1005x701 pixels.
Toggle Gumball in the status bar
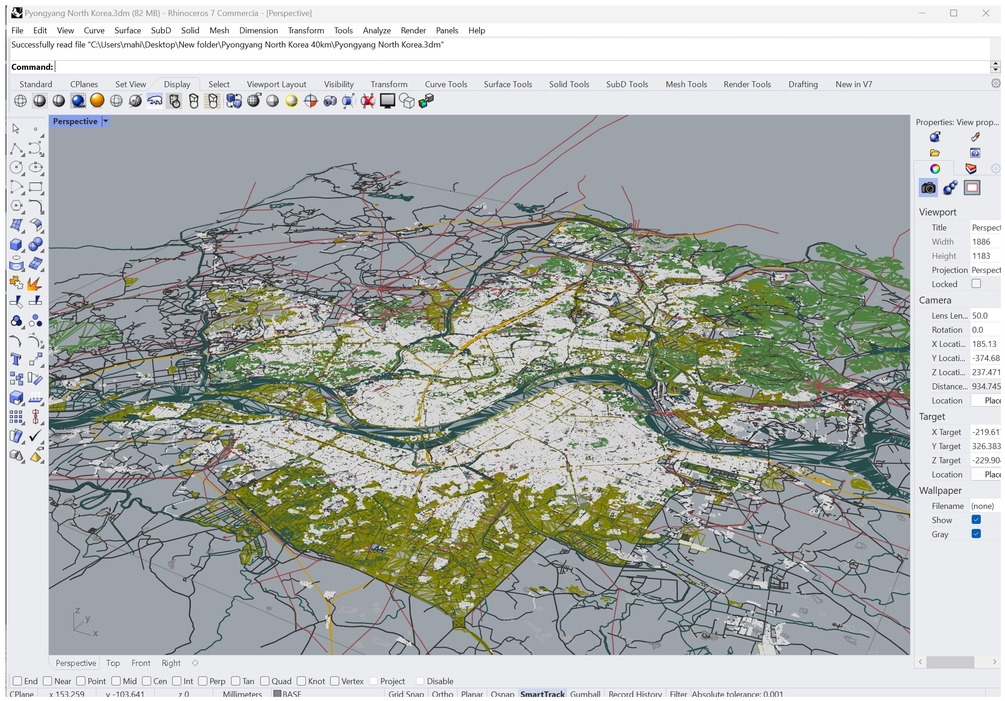click(585, 694)
